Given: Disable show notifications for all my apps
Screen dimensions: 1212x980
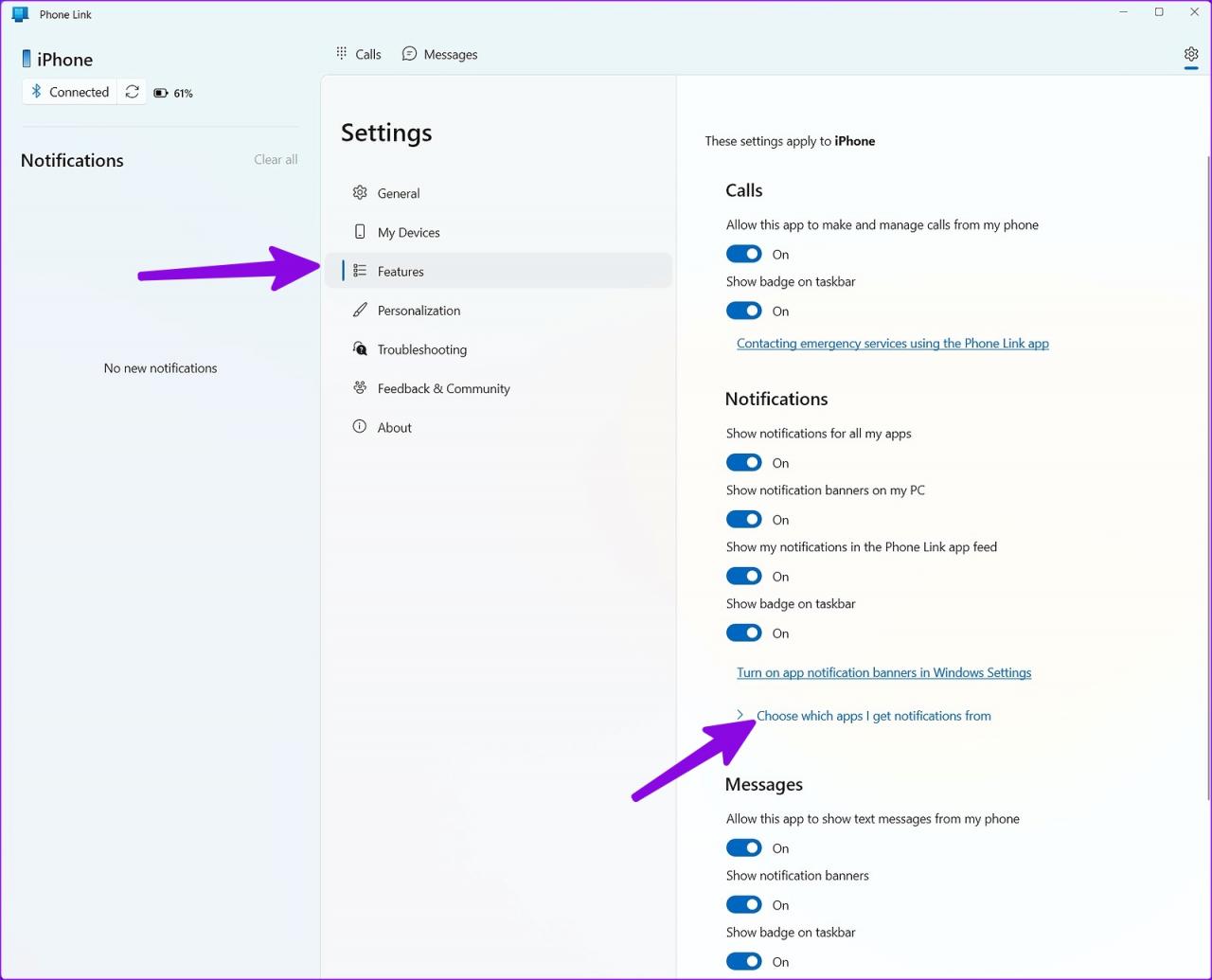Looking at the screenshot, I should [743, 462].
